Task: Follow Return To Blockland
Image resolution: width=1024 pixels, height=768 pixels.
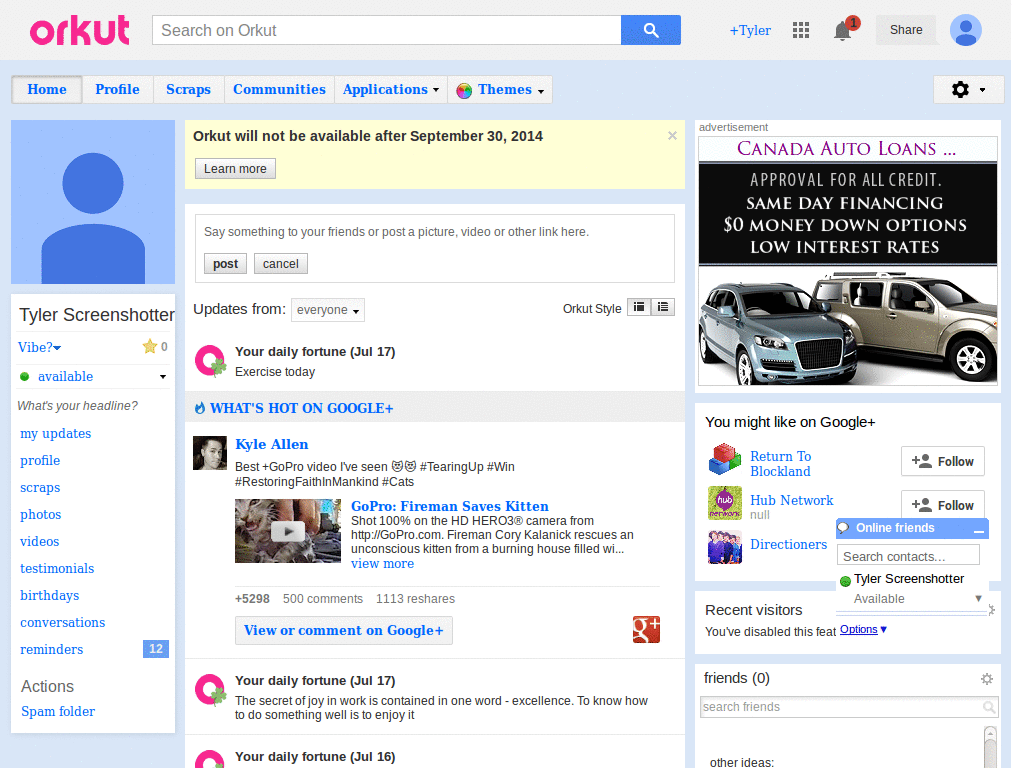Action: point(942,462)
